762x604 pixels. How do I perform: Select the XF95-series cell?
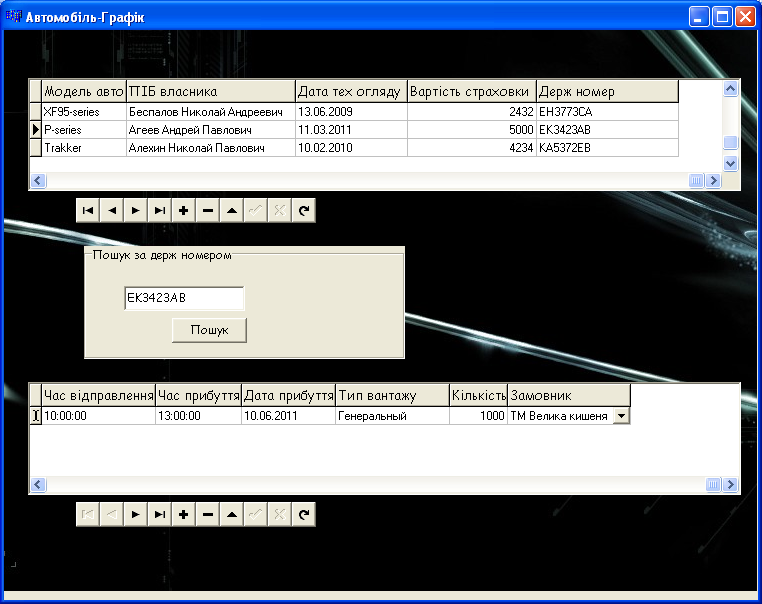point(84,112)
